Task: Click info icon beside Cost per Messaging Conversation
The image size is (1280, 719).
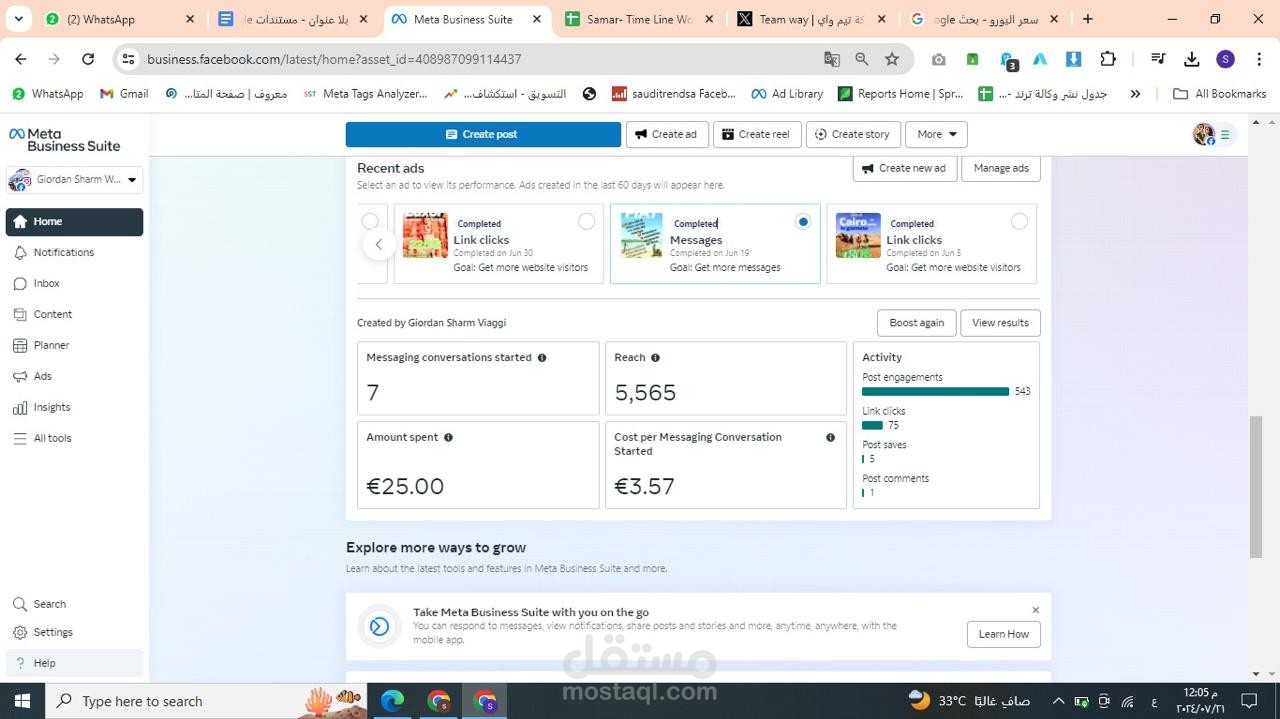Action: pyautogui.click(x=830, y=438)
